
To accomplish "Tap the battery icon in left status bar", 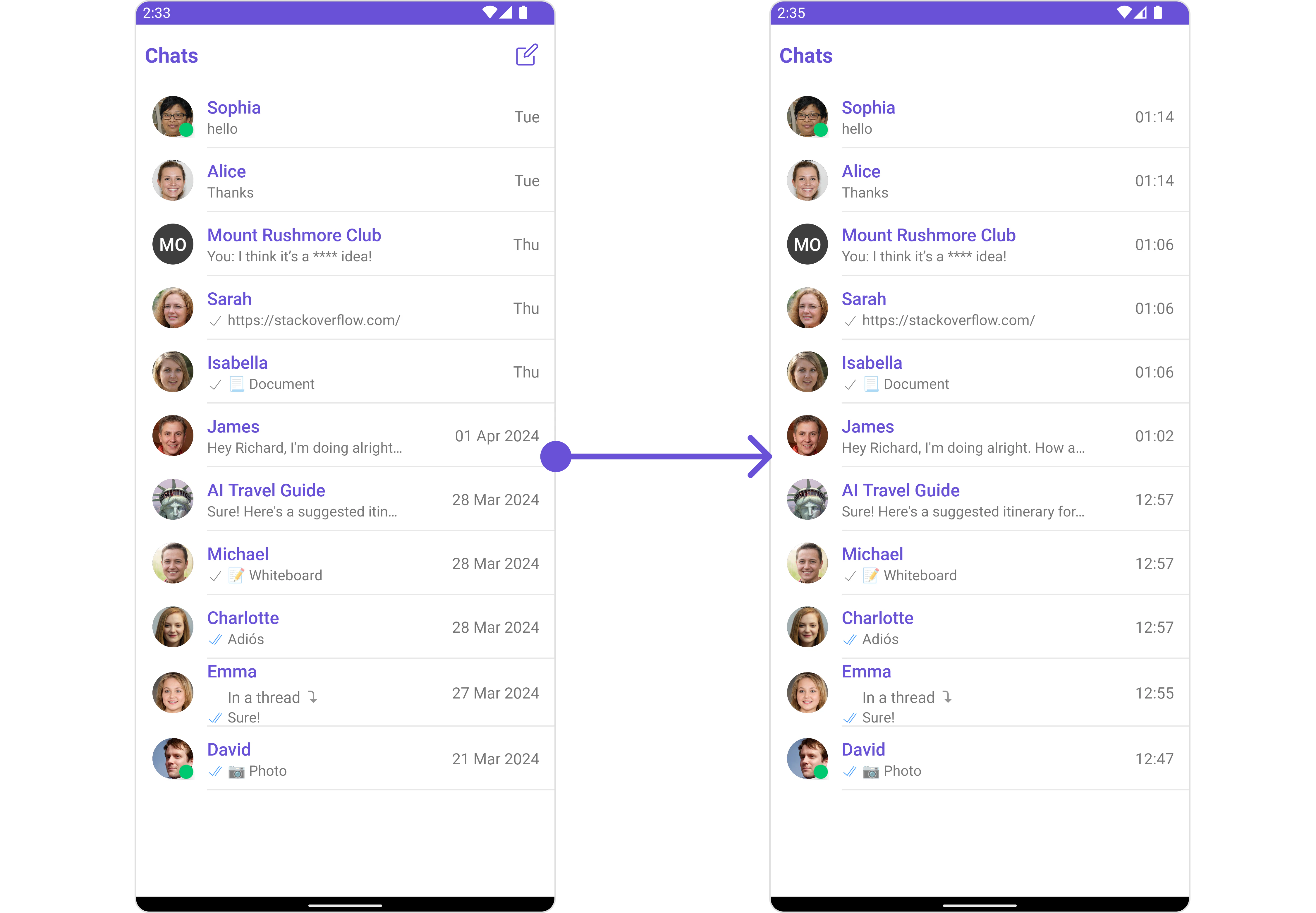I will [x=523, y=13].
